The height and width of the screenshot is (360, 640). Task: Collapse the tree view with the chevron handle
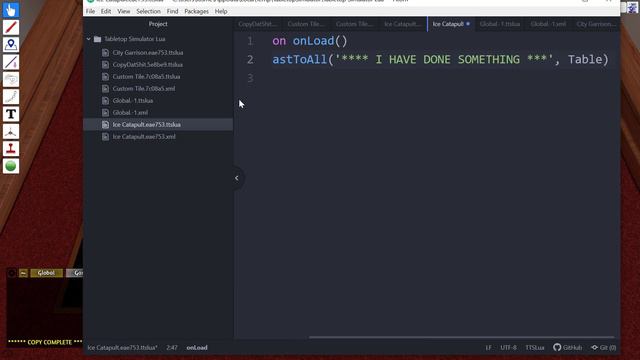(x=237, y=178)
